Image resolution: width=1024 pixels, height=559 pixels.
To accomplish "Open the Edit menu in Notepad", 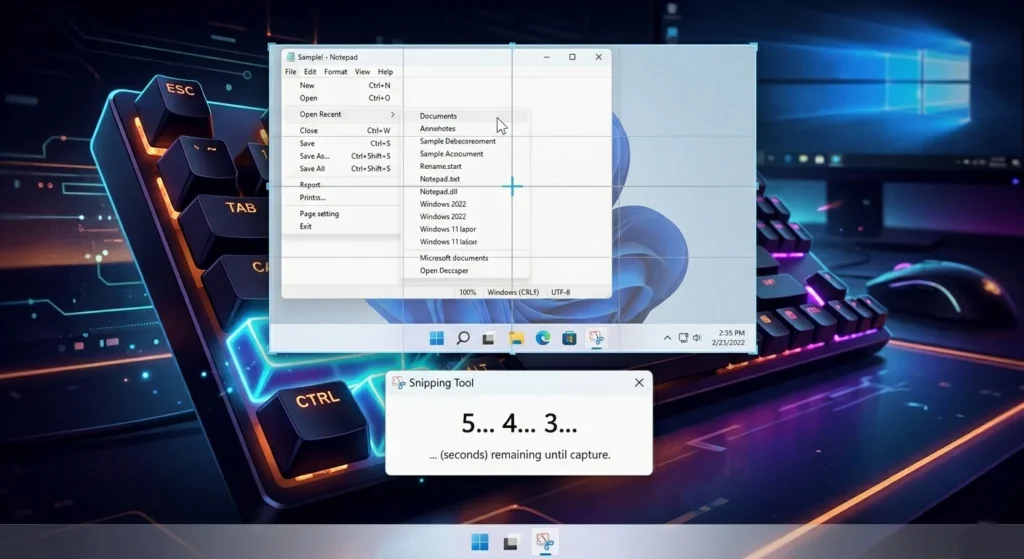I will pos(310,72).
